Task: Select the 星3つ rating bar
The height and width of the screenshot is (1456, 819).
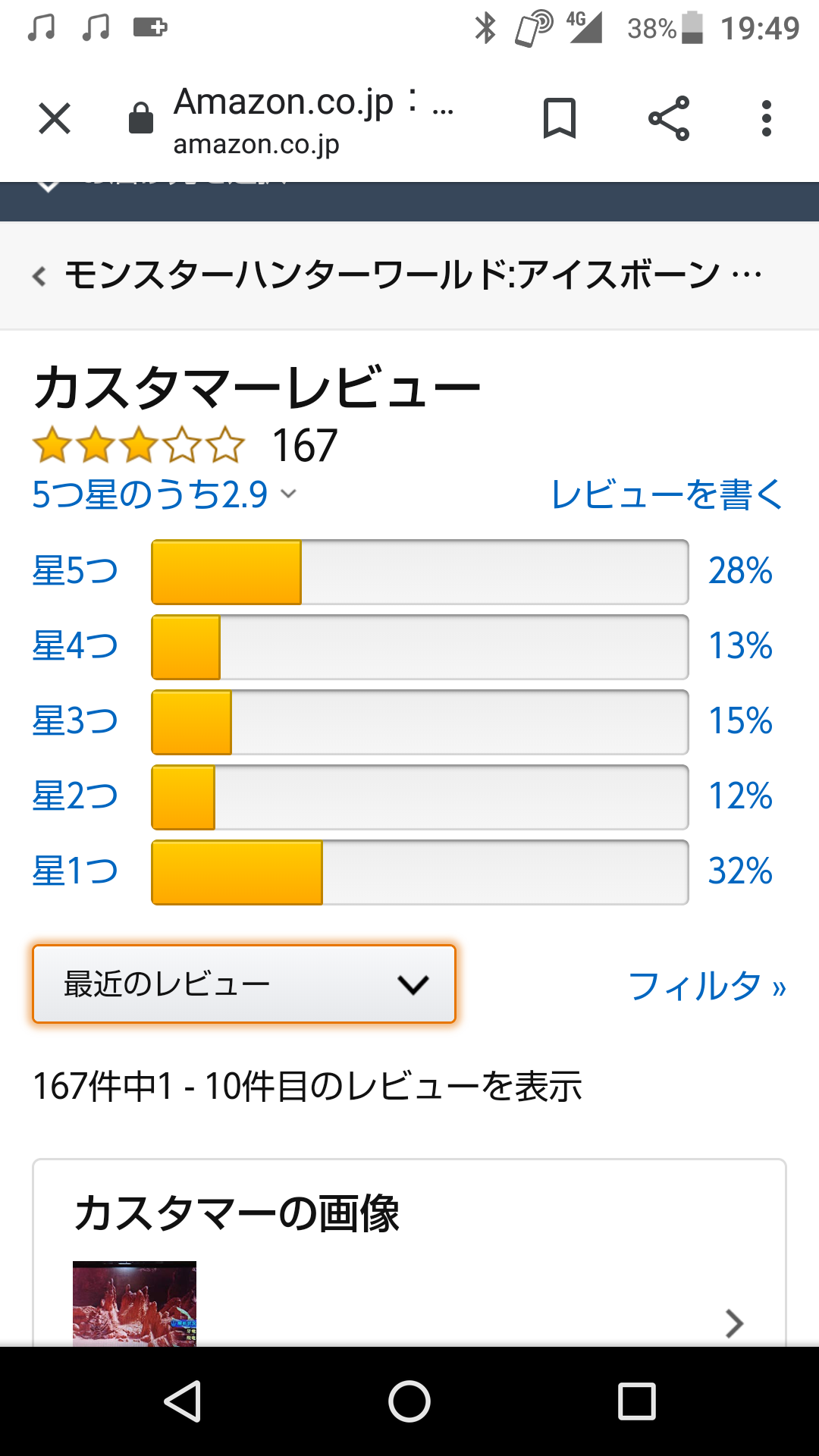Action: coord(420,722)
